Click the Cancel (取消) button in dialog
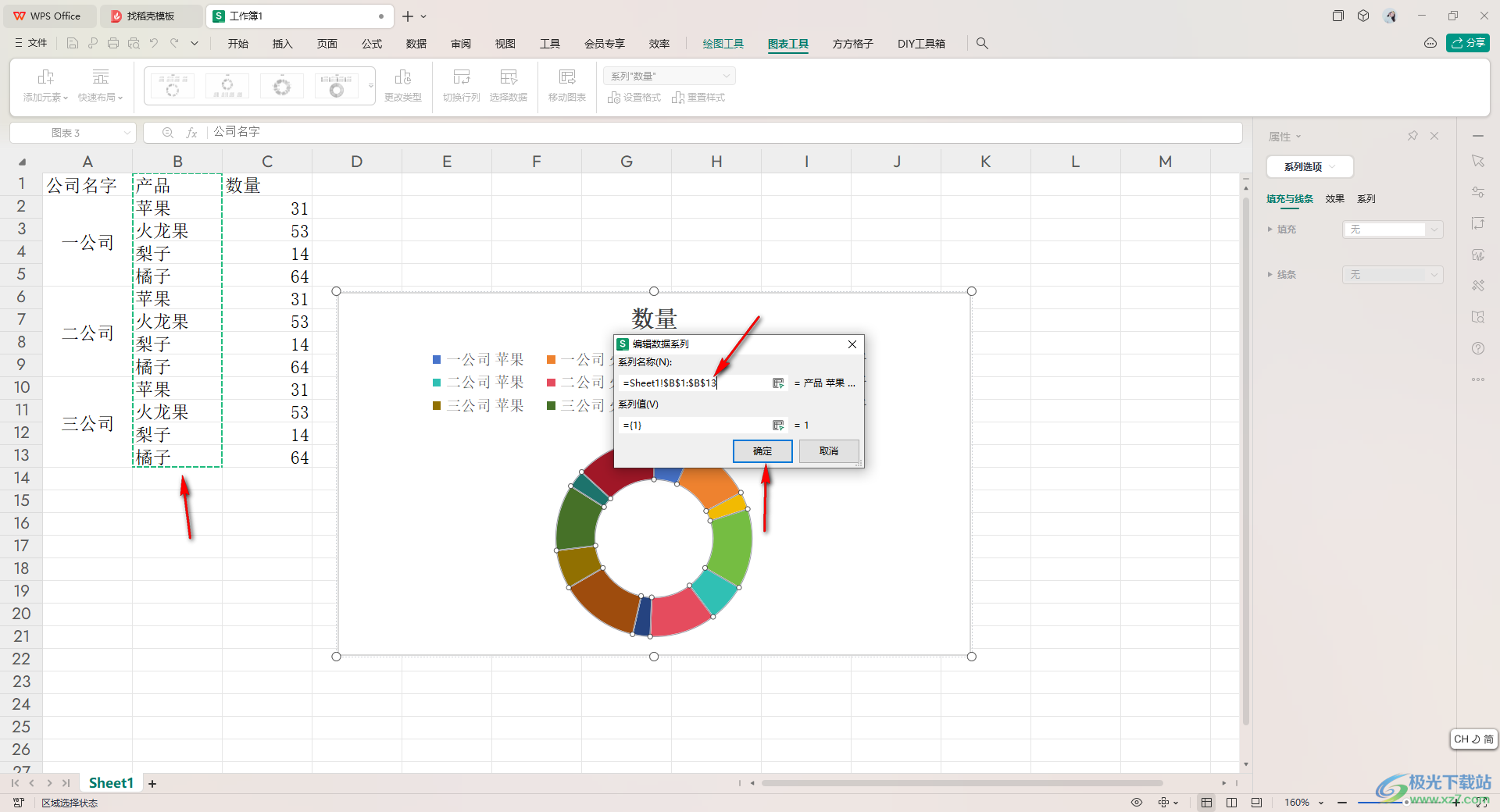The width and height of the screenshot is (1500, 812). pyautogui.click(x=829, y=451)
